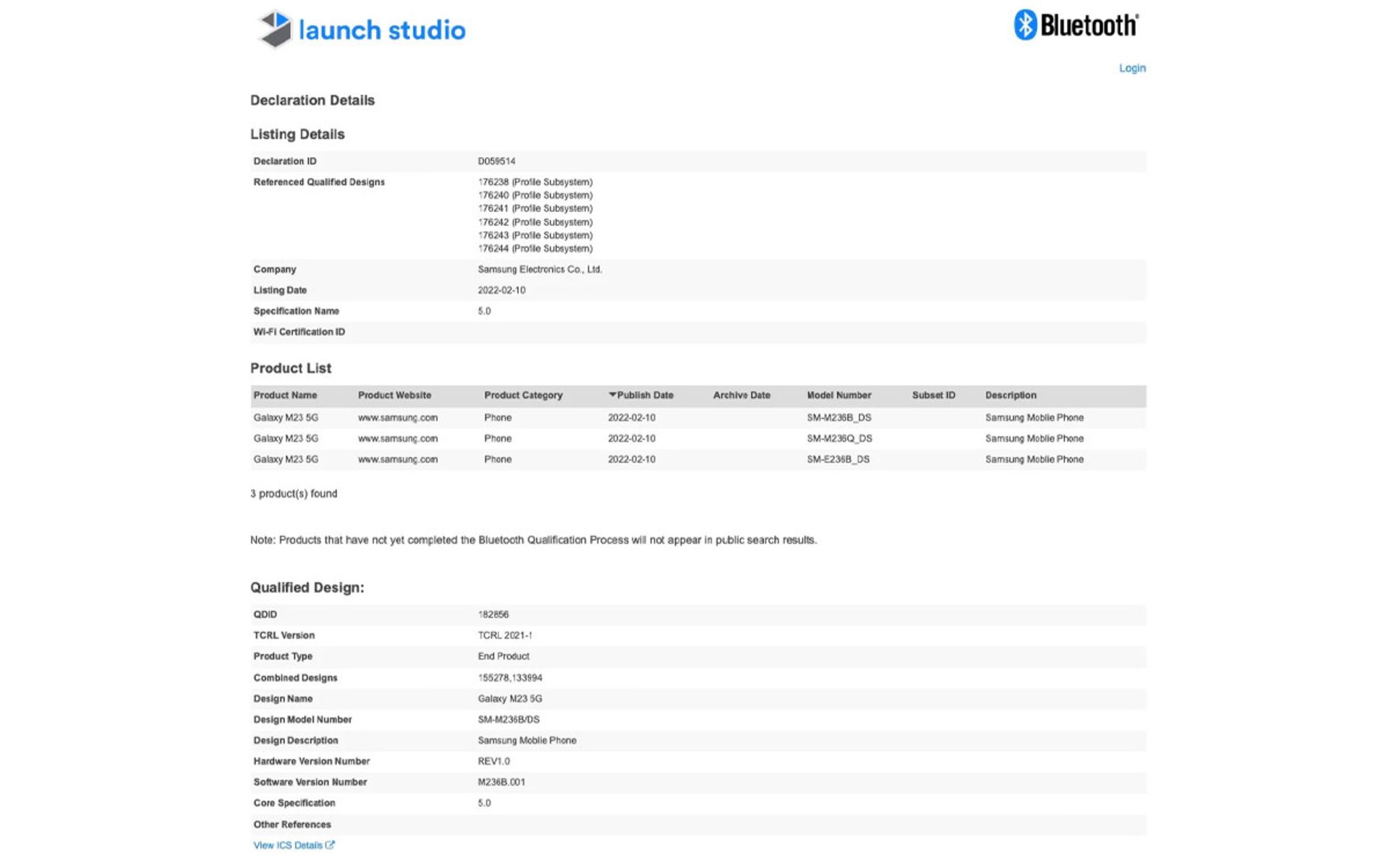Click the '3 product(s) found' text
The image size is (1389, 868).
pyautogui.click(x=294, y=493)
